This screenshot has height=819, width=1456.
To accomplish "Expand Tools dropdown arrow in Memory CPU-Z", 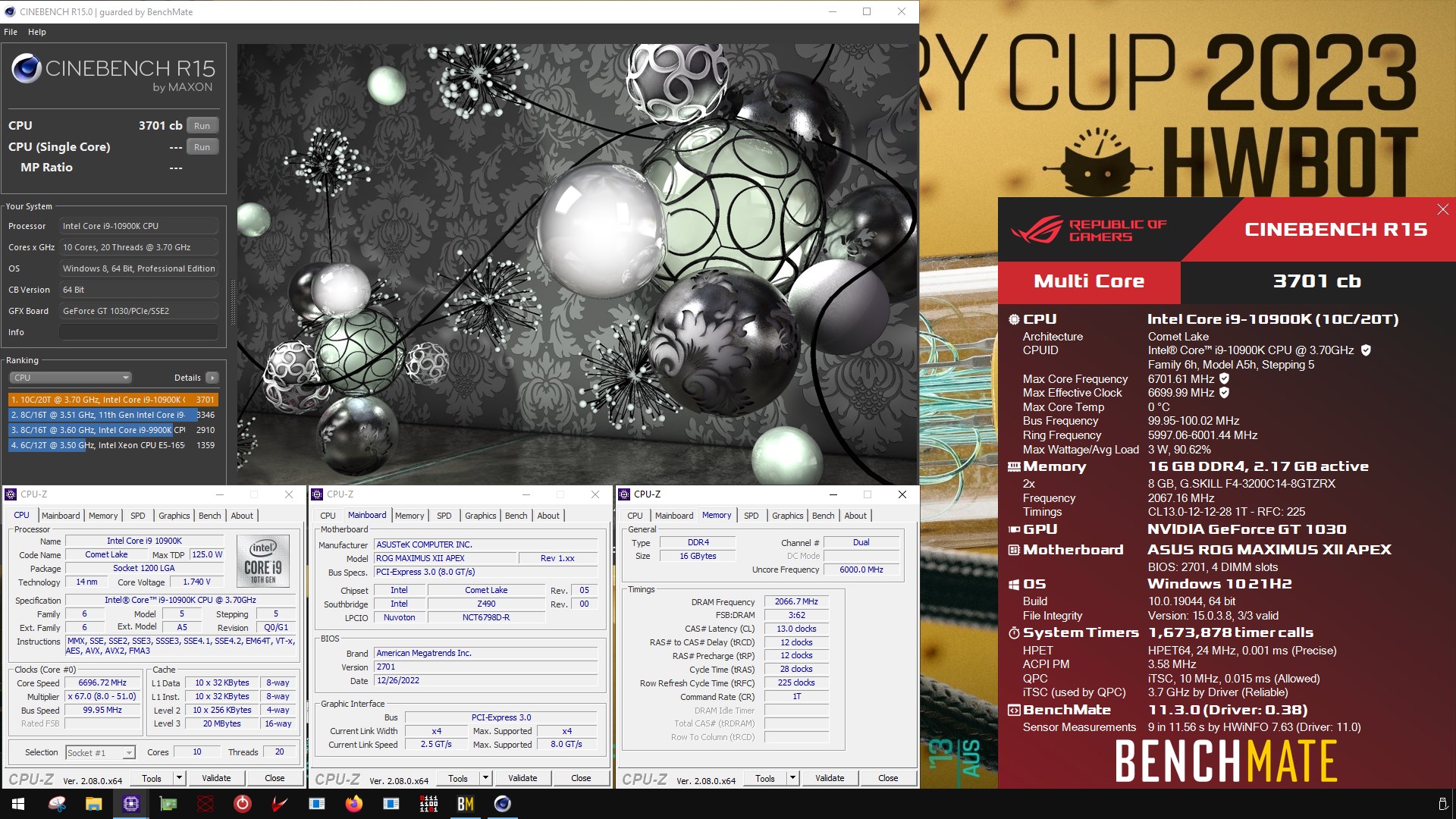I will (793, 778).
